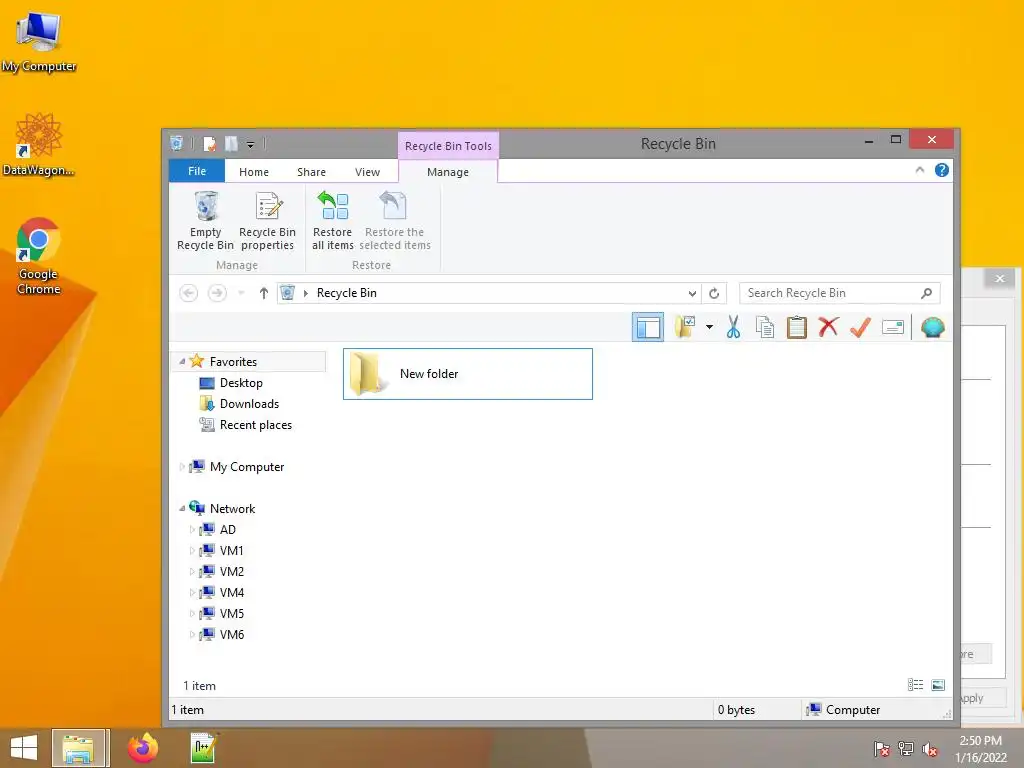Switch to details view icon
The height and width of the screenshot is (768, 1024).
point(916,684)
